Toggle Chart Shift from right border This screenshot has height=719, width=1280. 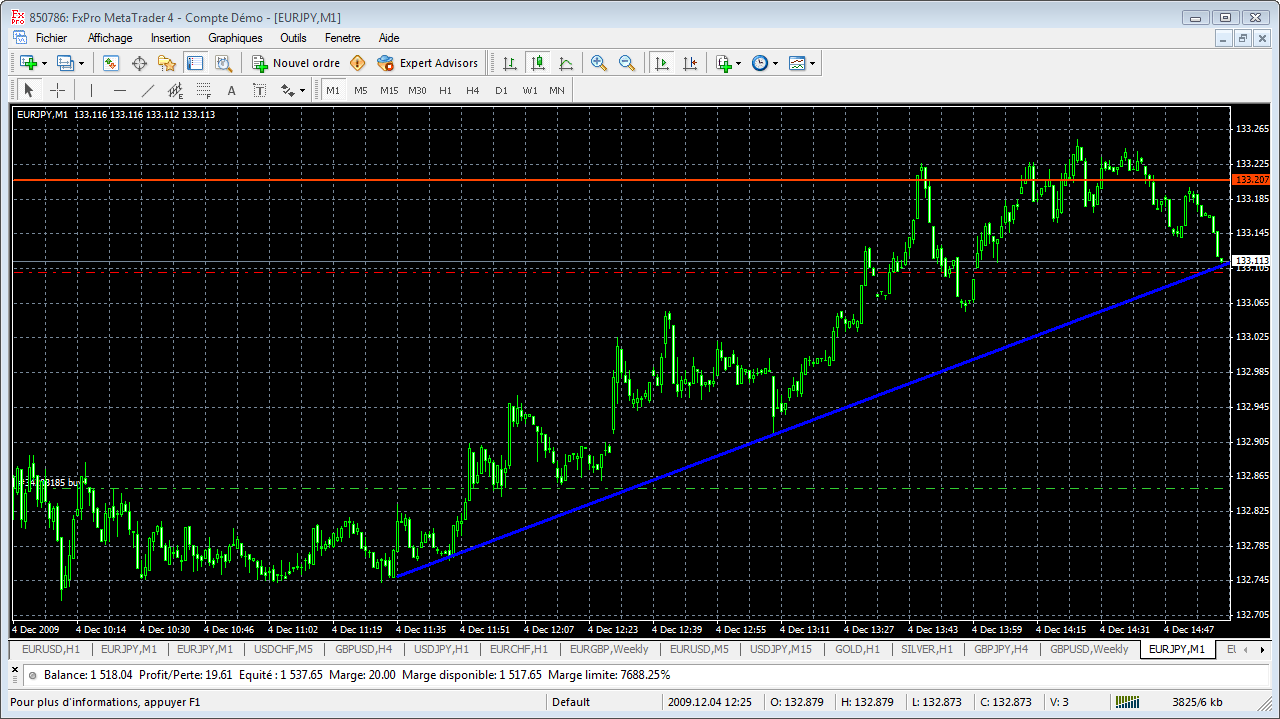click(690, 63)
